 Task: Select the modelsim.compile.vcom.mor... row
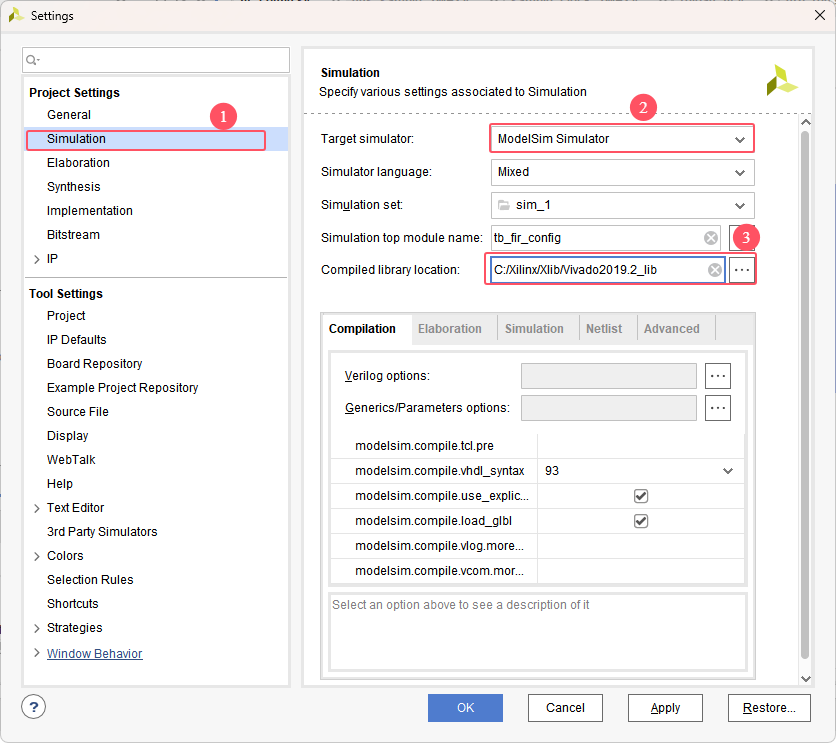click(x=537, y=571)
